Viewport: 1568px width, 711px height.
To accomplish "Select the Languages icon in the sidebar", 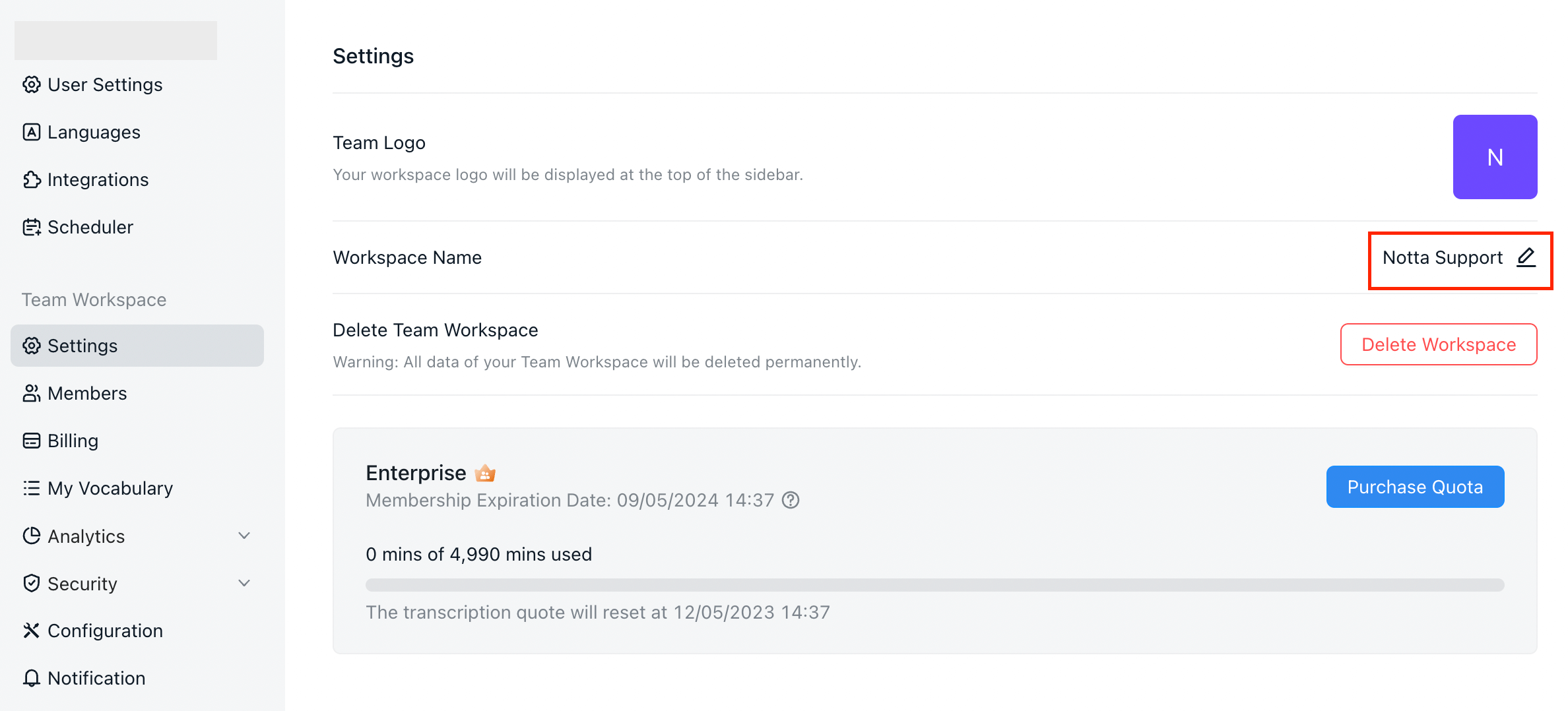I will [x=31, y=132].
